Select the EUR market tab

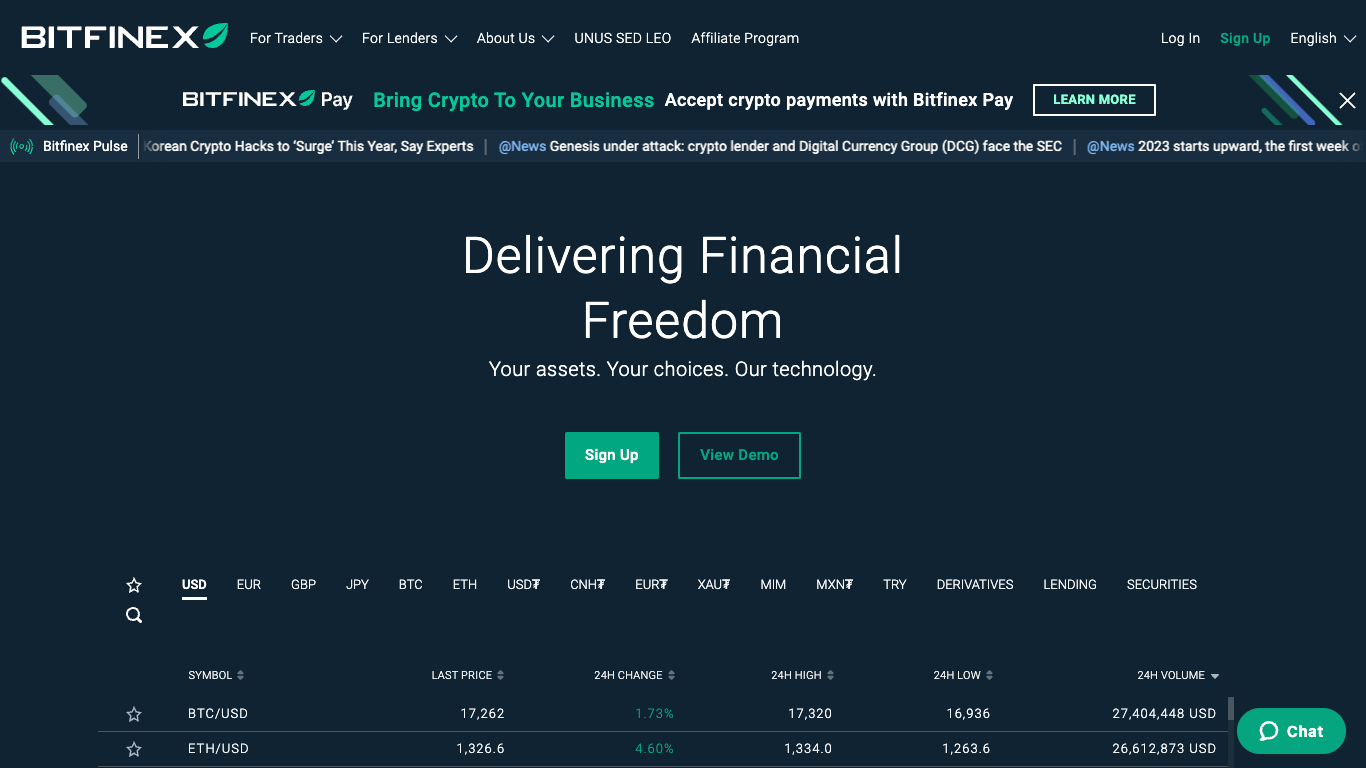(x=249, y=585)
